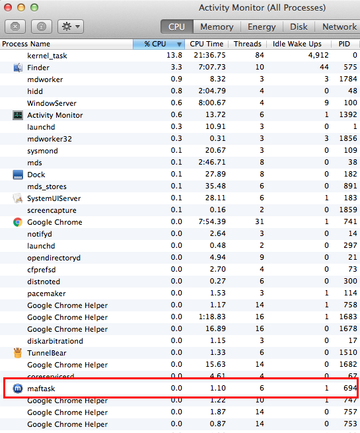Click the Dock process icon
360x433 pixels.
(18, 175)
